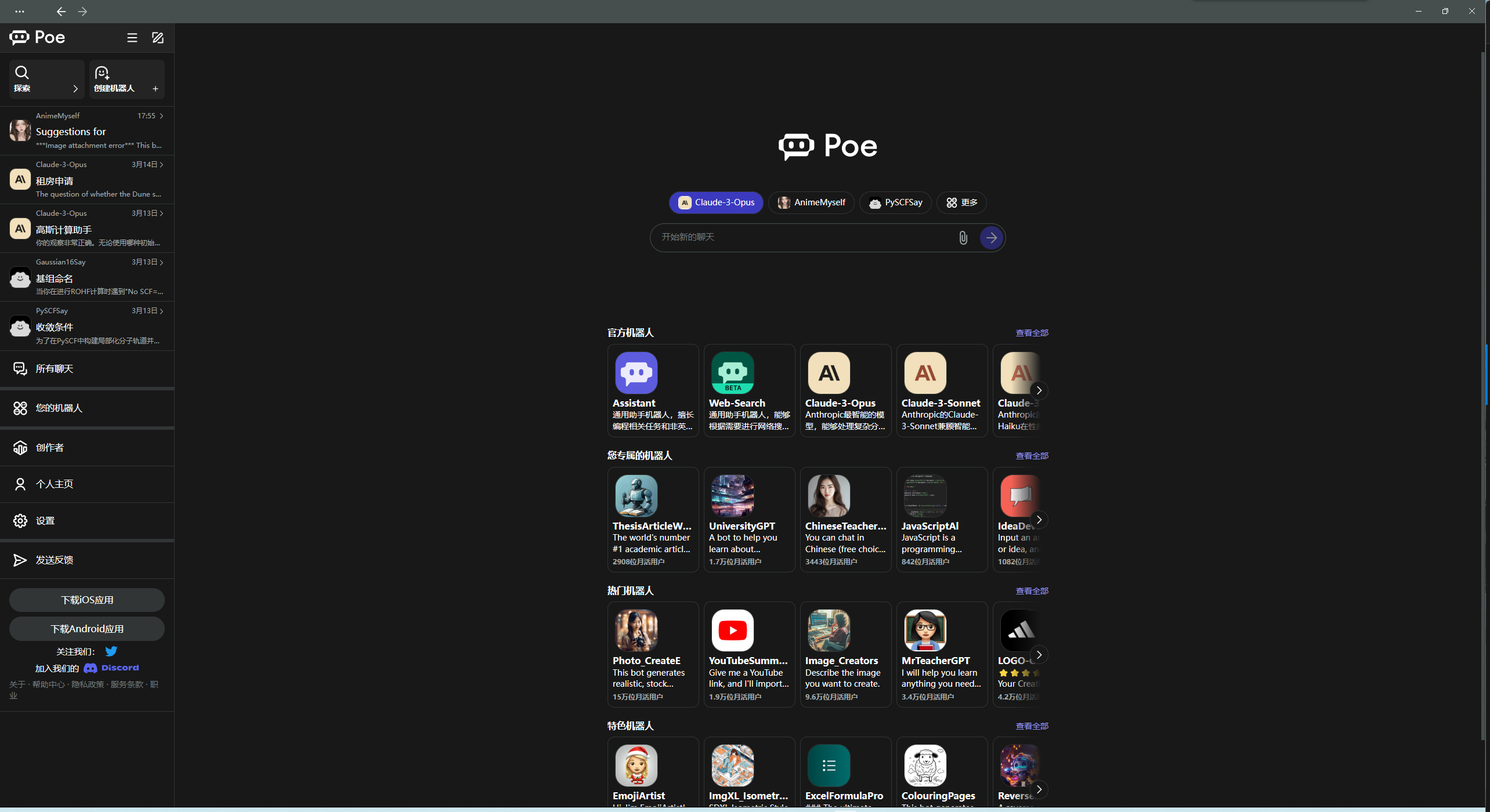
Task: View all 您专属的机器人 link
Action: (1032, 456)
